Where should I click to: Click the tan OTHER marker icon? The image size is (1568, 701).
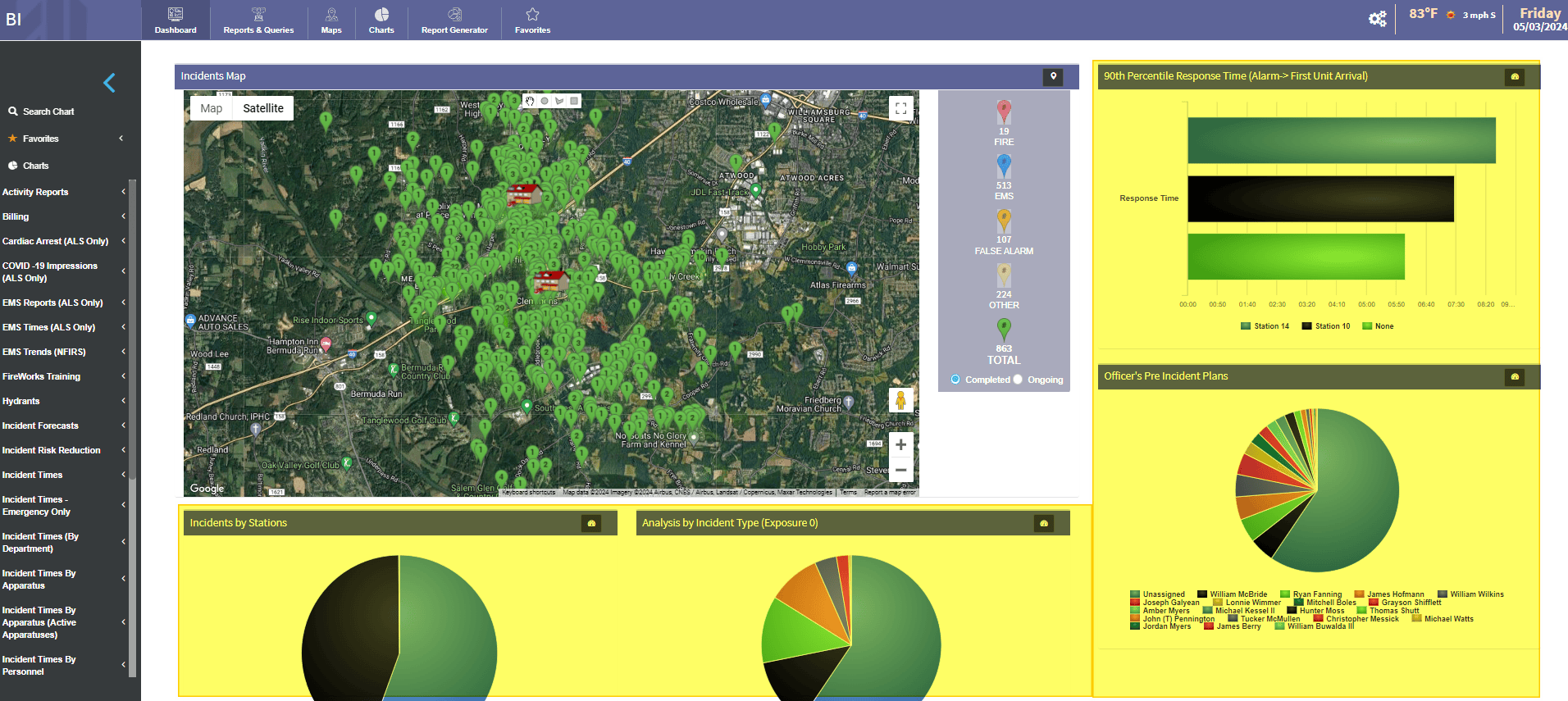(1004, 275)
